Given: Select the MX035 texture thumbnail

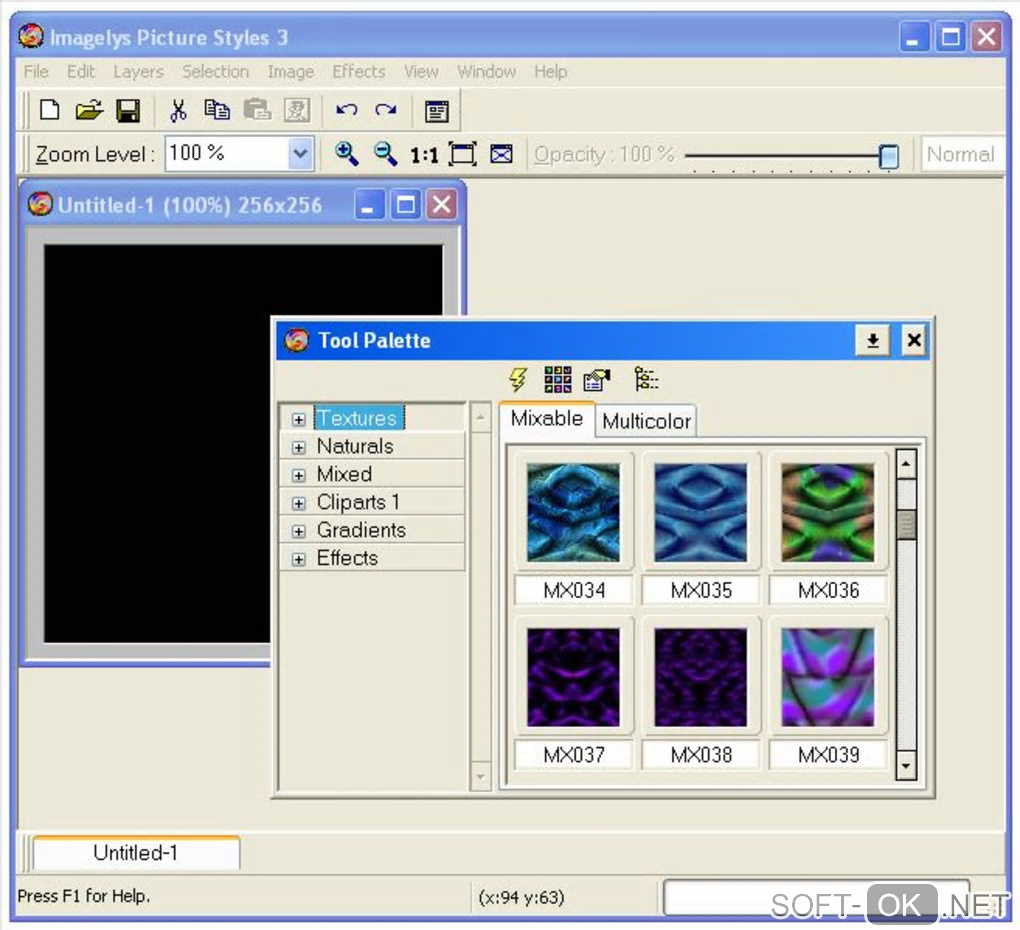Looking at the screenshot, I should tap(701, 512).
